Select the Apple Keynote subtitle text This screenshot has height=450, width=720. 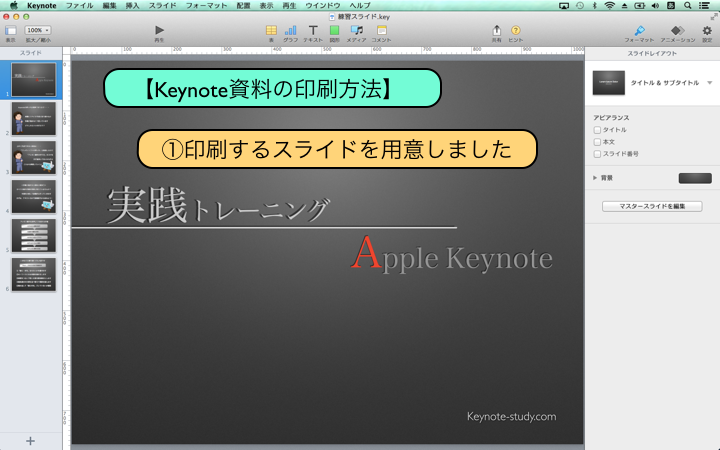452,253
